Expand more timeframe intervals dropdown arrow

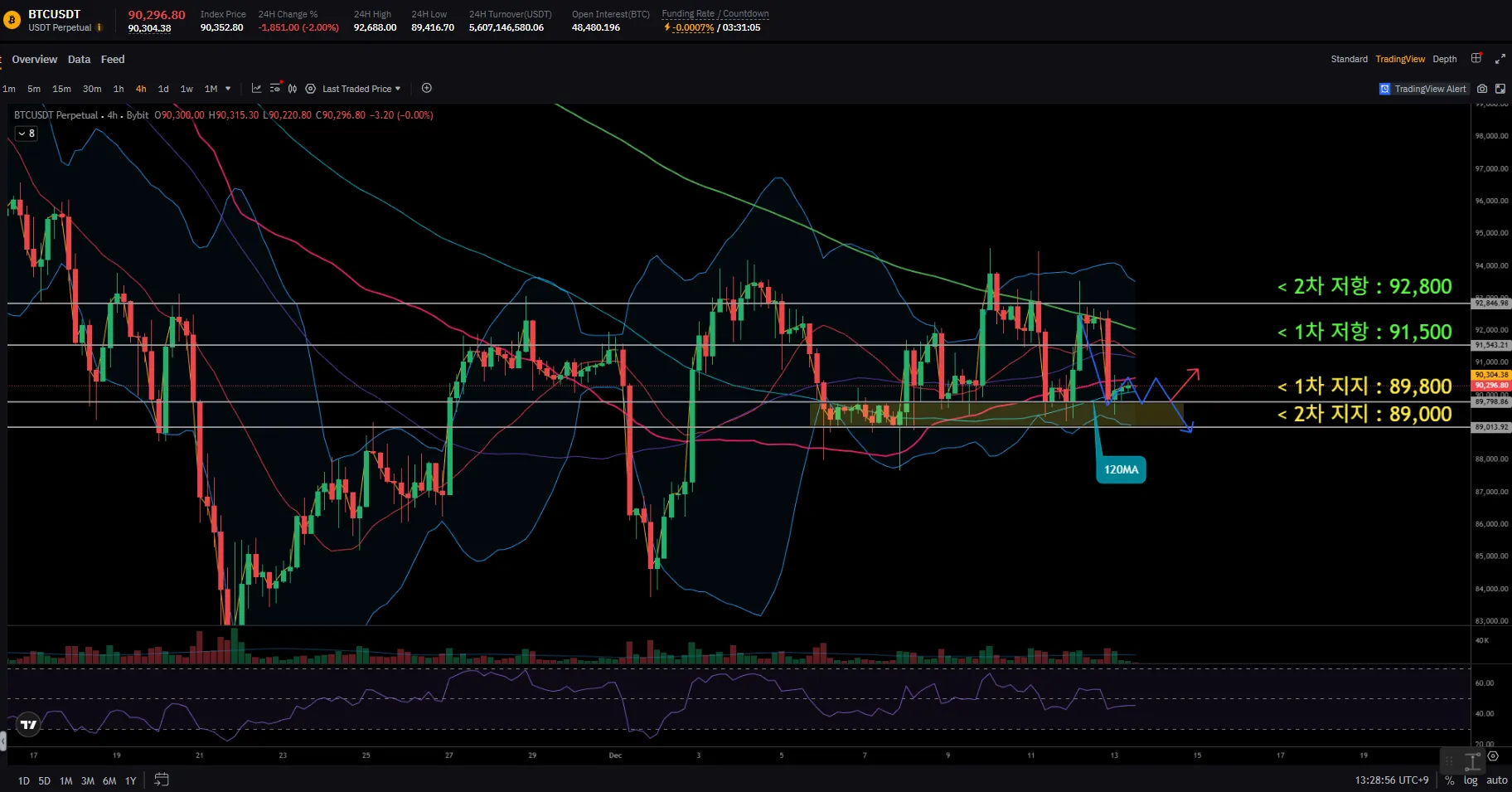coord(228,89)
